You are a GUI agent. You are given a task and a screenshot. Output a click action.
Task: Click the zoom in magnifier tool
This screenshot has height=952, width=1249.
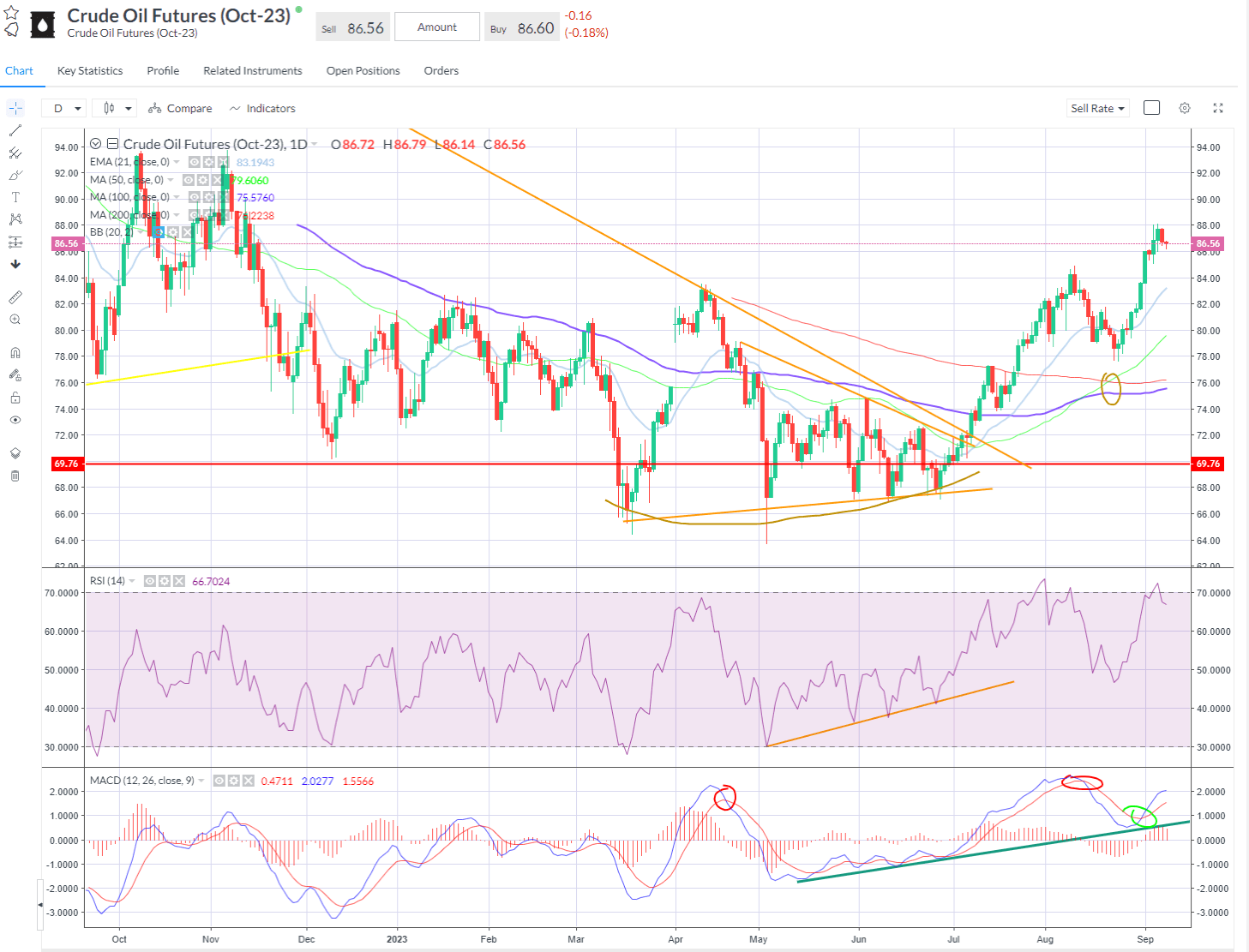point(15,320)
